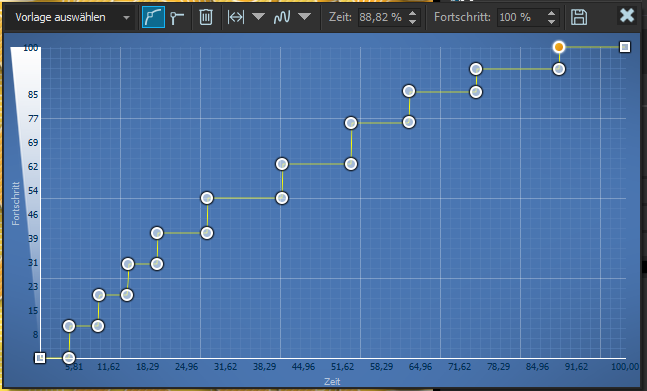
Task: Select the smooth curve point mode icon
Action: click(x=153, y=17)
